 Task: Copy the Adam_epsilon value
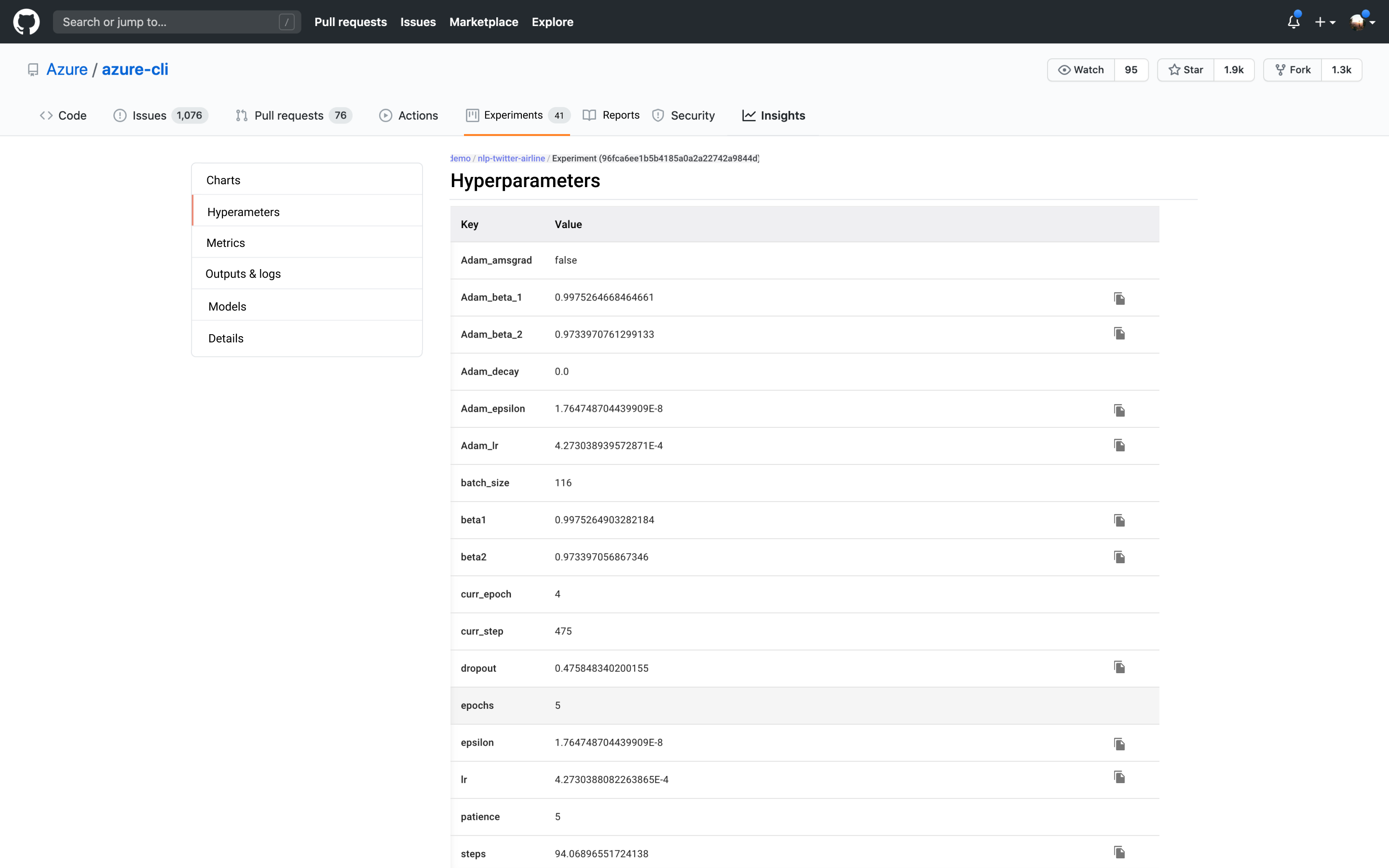(1119, 410)
